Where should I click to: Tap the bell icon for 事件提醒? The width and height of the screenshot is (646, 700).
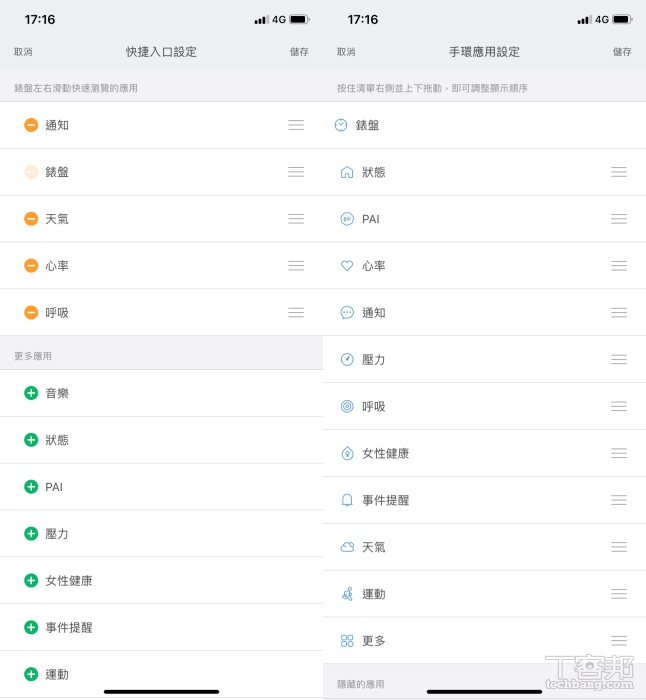[347, 500]
